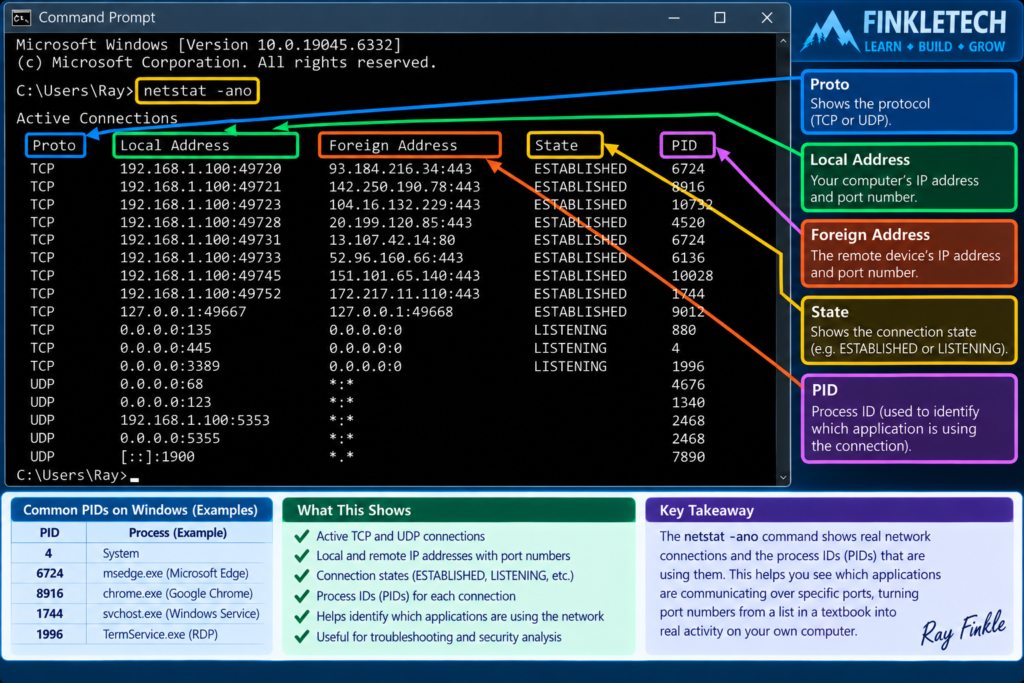
Task: Click the checkmark beside Active TCP and UDP connections
Action: pos(302,536)
